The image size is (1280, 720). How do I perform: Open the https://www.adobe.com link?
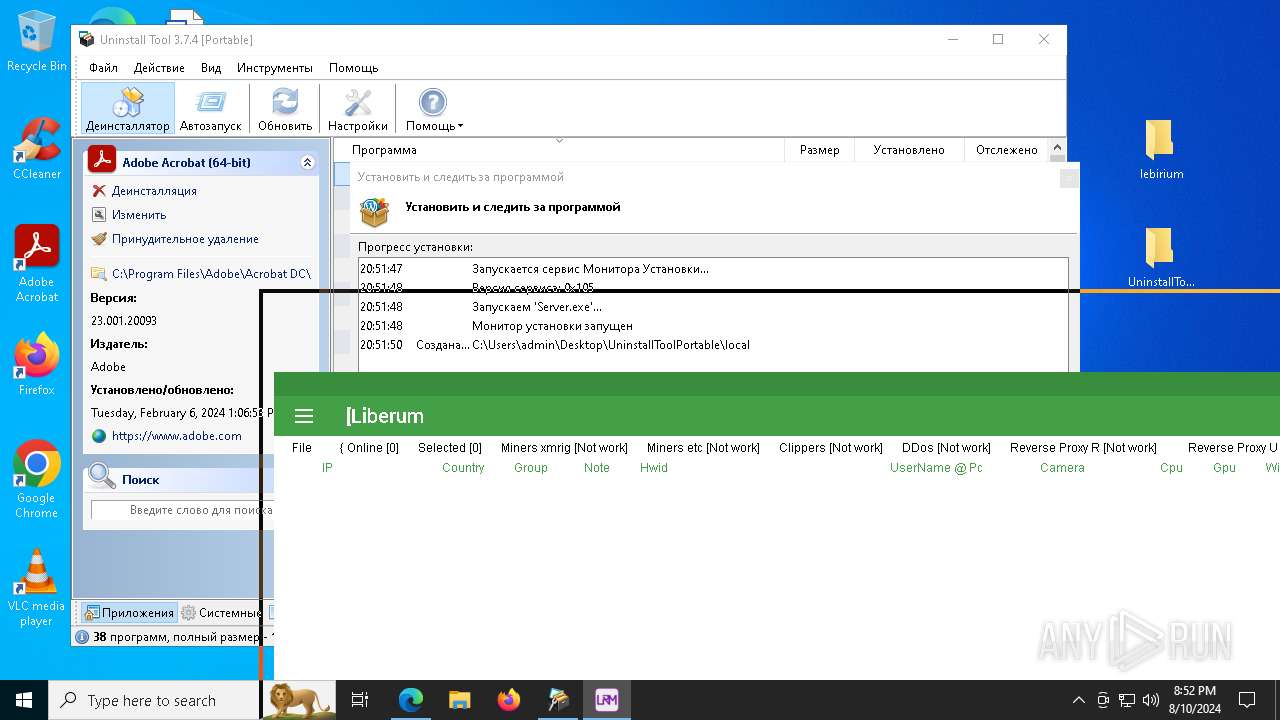point(177,436)
